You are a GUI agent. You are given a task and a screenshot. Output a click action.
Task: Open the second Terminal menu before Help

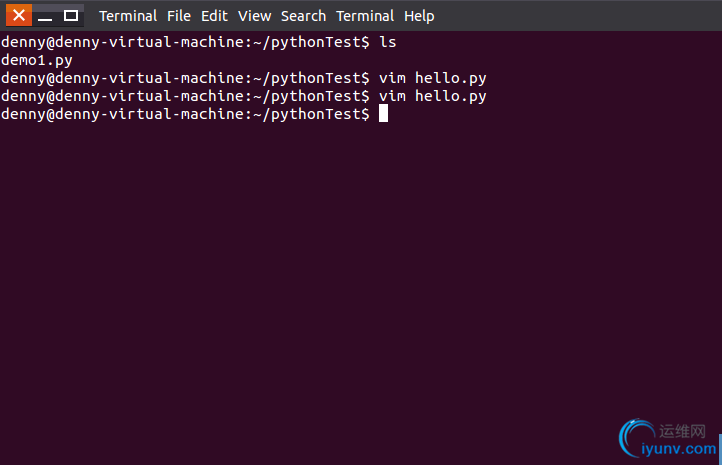pos(365,16)
